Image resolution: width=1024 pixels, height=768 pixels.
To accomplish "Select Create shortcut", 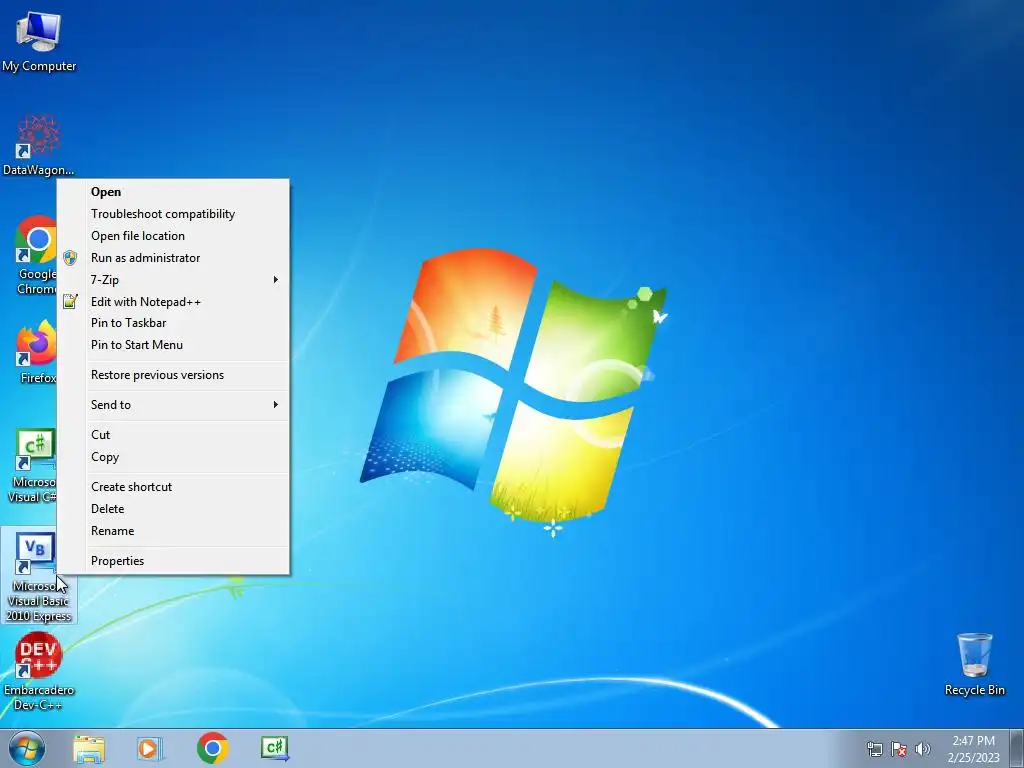I will coord(173,487).
